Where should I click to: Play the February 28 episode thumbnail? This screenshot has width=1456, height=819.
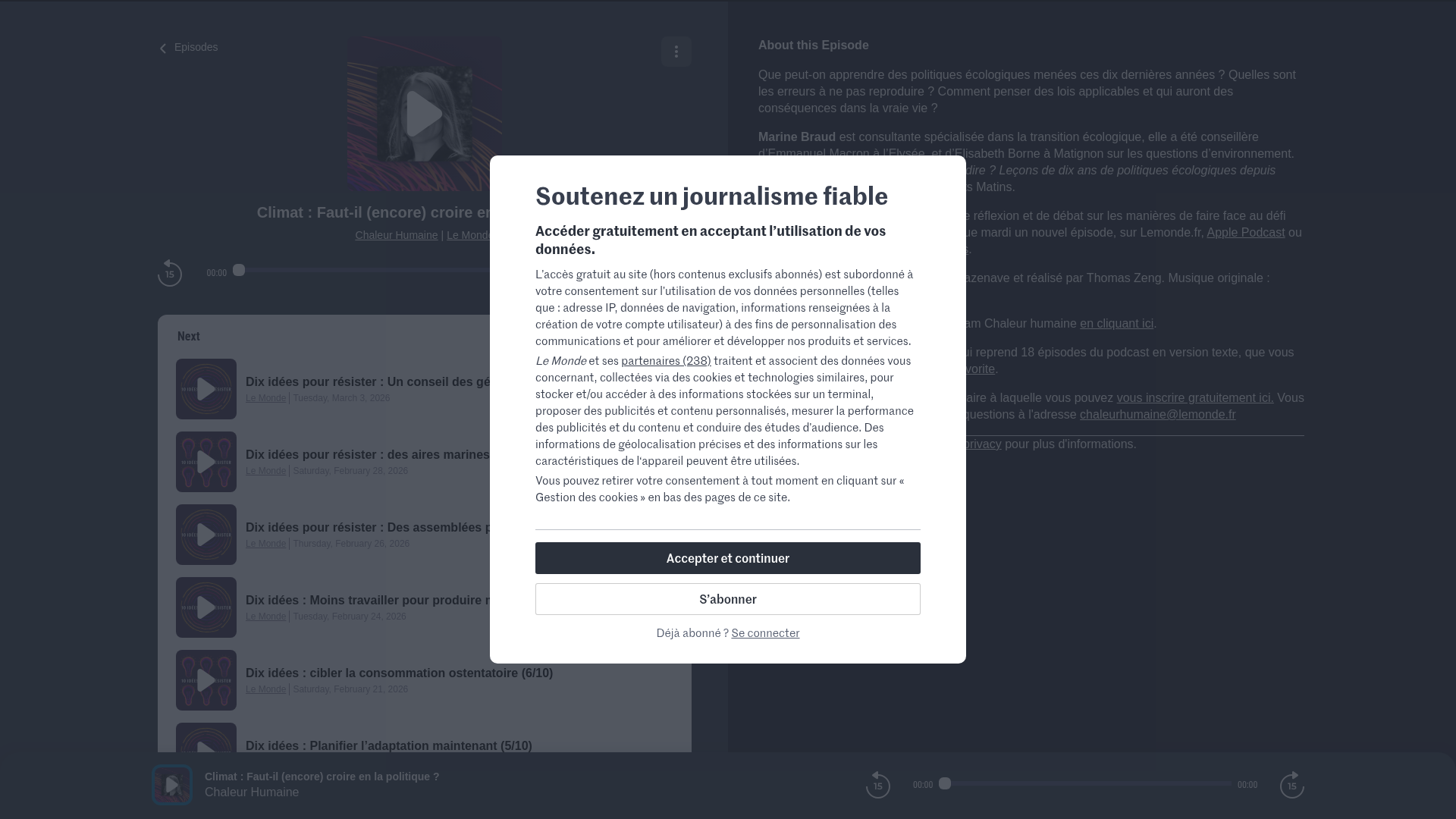[206, 462]
